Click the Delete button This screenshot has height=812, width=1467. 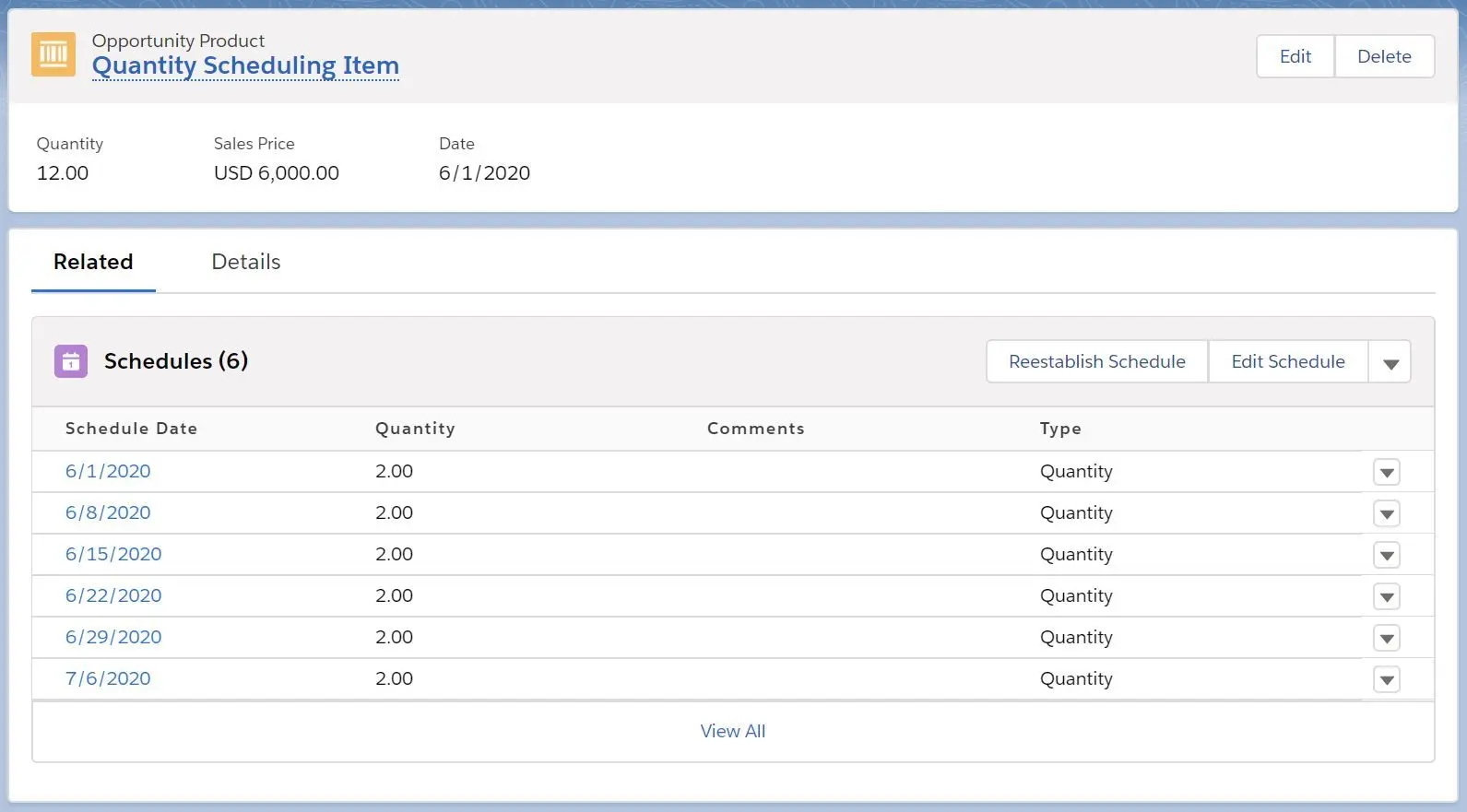coord(1384,56)
